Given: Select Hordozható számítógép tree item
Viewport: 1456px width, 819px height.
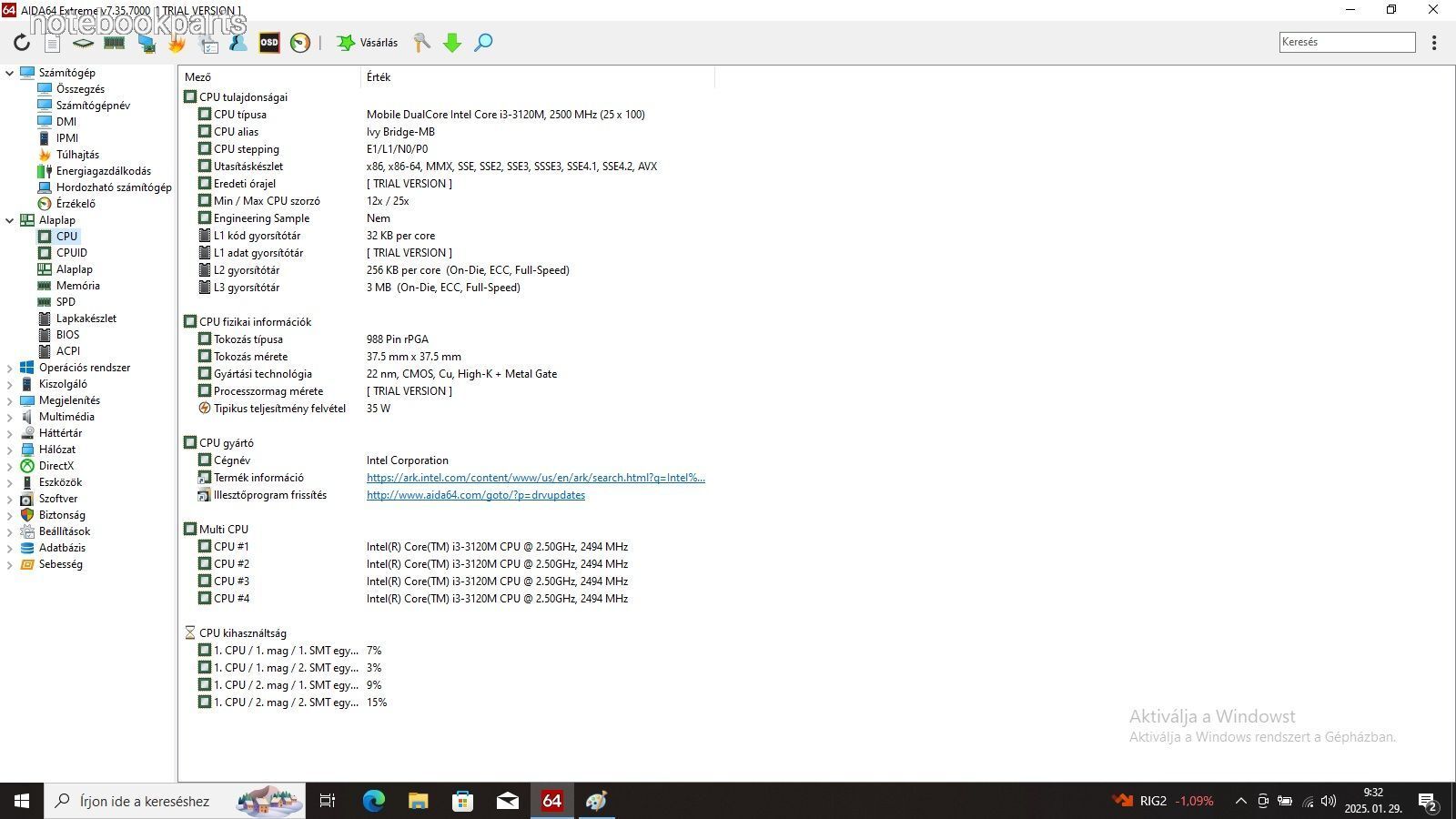Looking at the screenshot, I should click(x=114, y=187).
